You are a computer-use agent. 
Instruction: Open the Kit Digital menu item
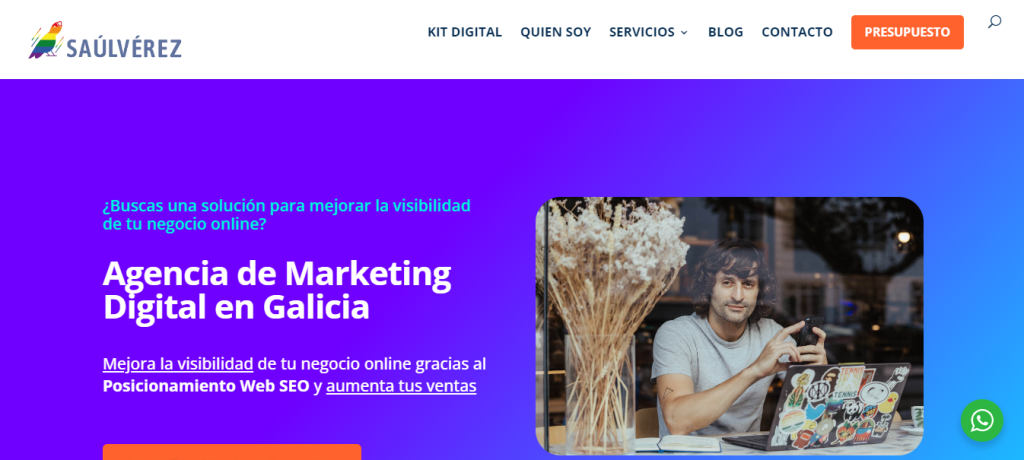[464, 32]
